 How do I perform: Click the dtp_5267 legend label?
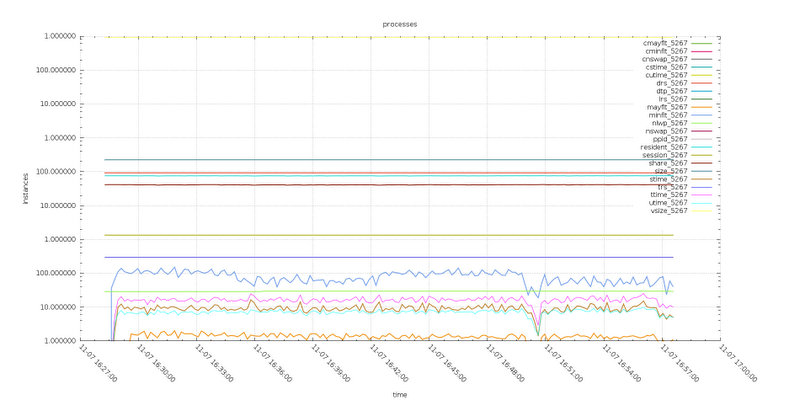tap(670, 91)
